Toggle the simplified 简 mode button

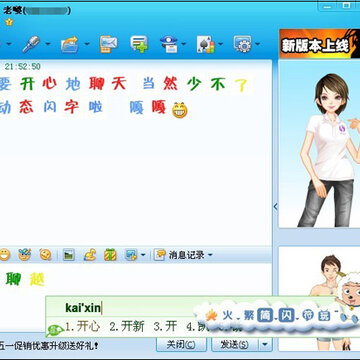(264, 315)
